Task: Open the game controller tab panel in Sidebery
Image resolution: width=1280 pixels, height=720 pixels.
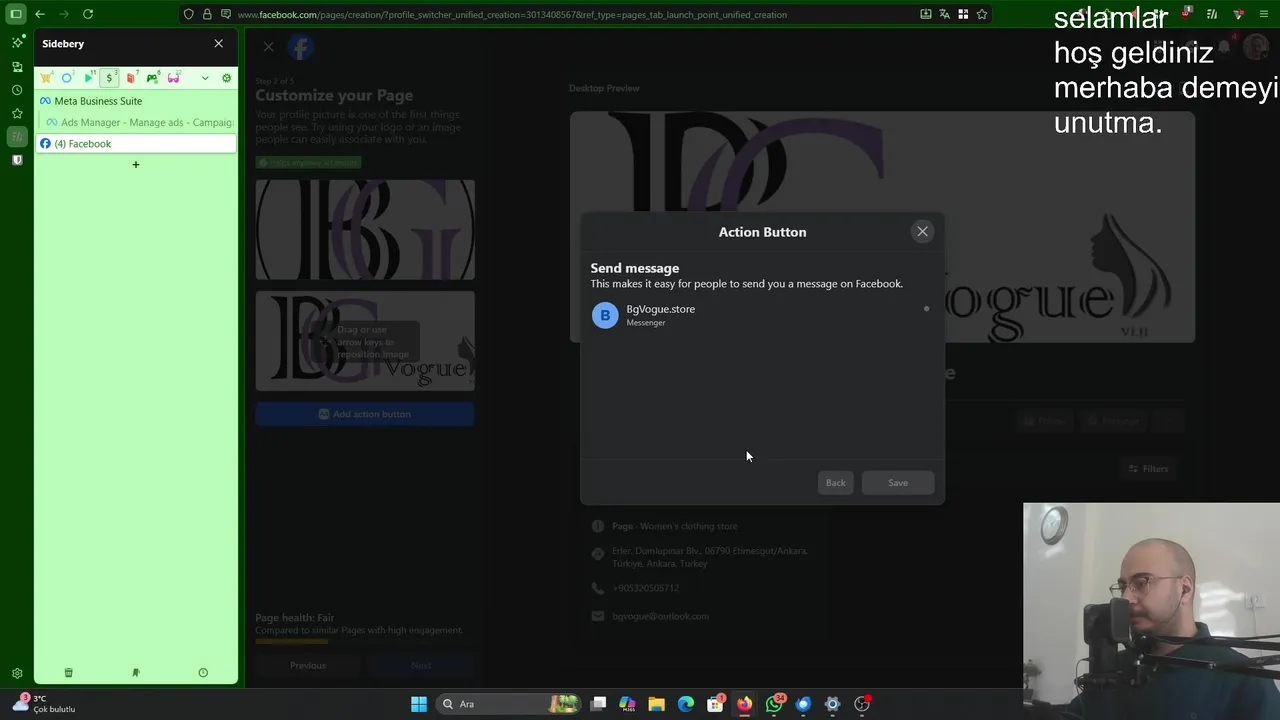Action: pos(152,78)
